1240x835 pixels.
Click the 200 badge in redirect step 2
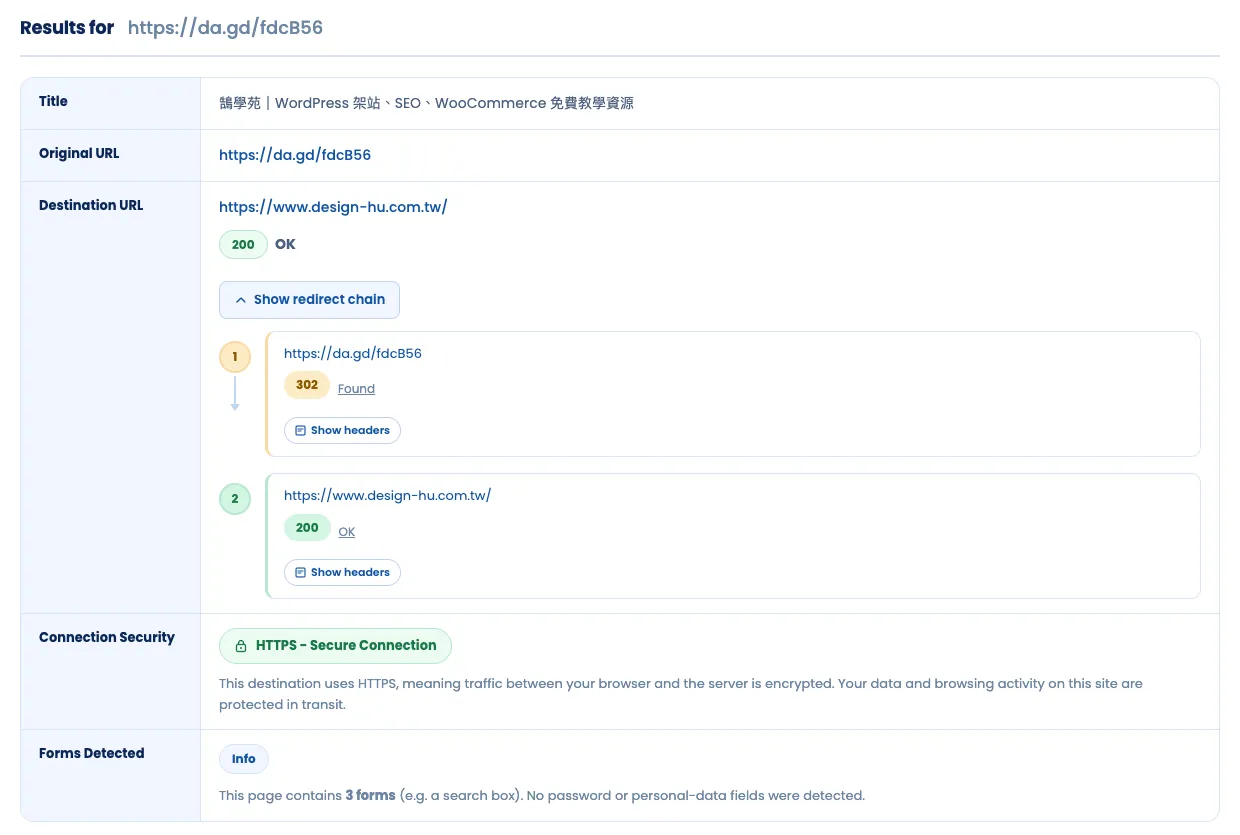point(307,528)
